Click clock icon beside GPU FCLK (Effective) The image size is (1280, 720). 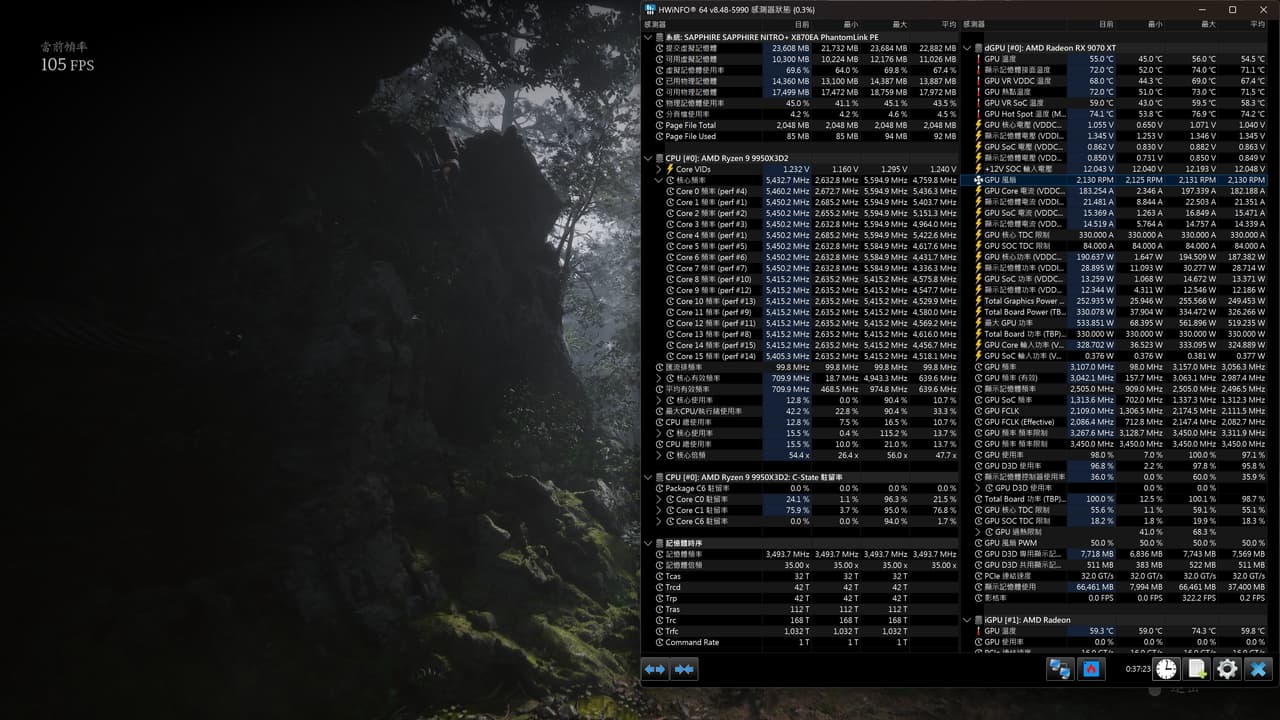tap(978, 422)
